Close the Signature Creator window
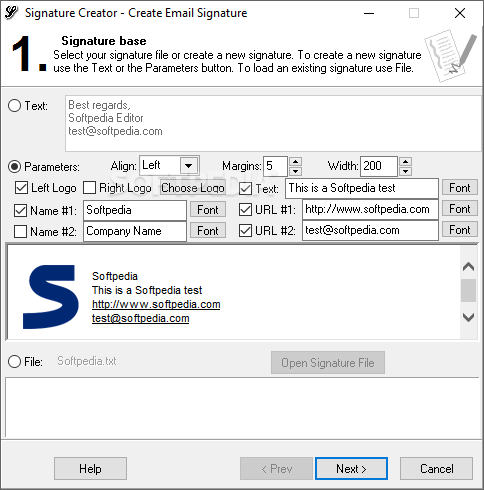The image size is (484, 490). coord(460,13)
